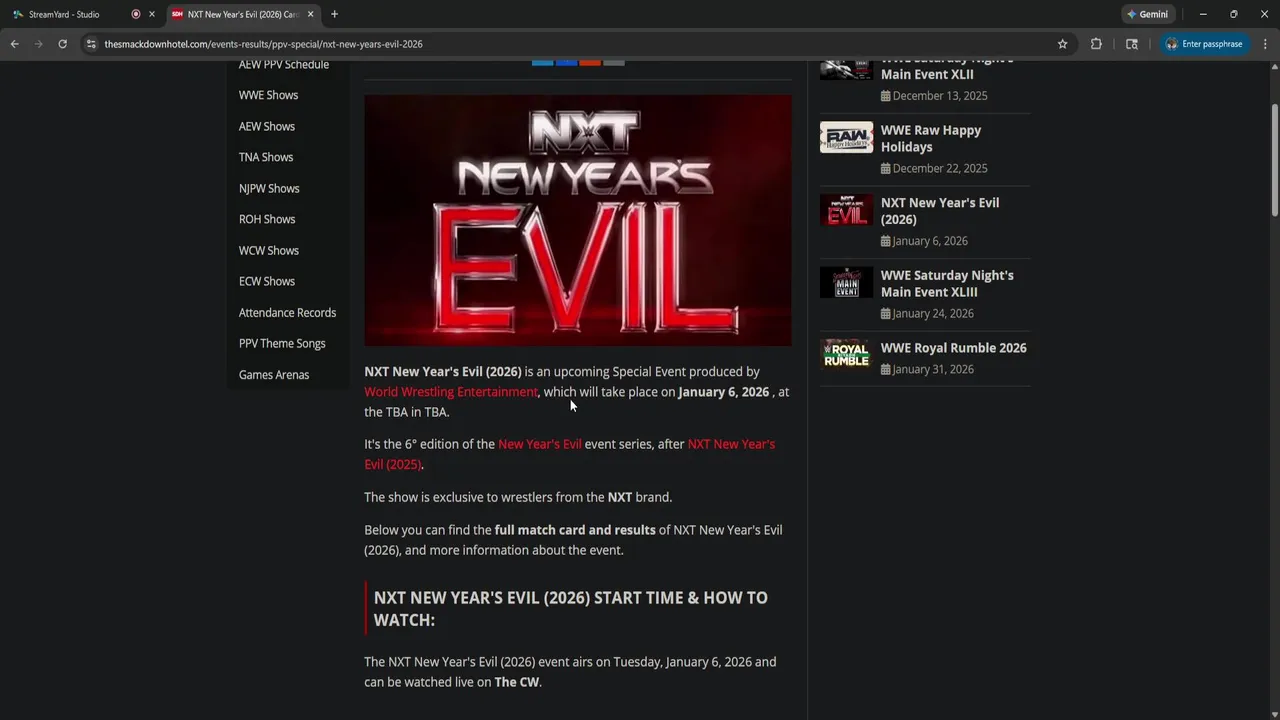
Task: Open PPV Theme Songs in sidebar
Action: [282, 343]
